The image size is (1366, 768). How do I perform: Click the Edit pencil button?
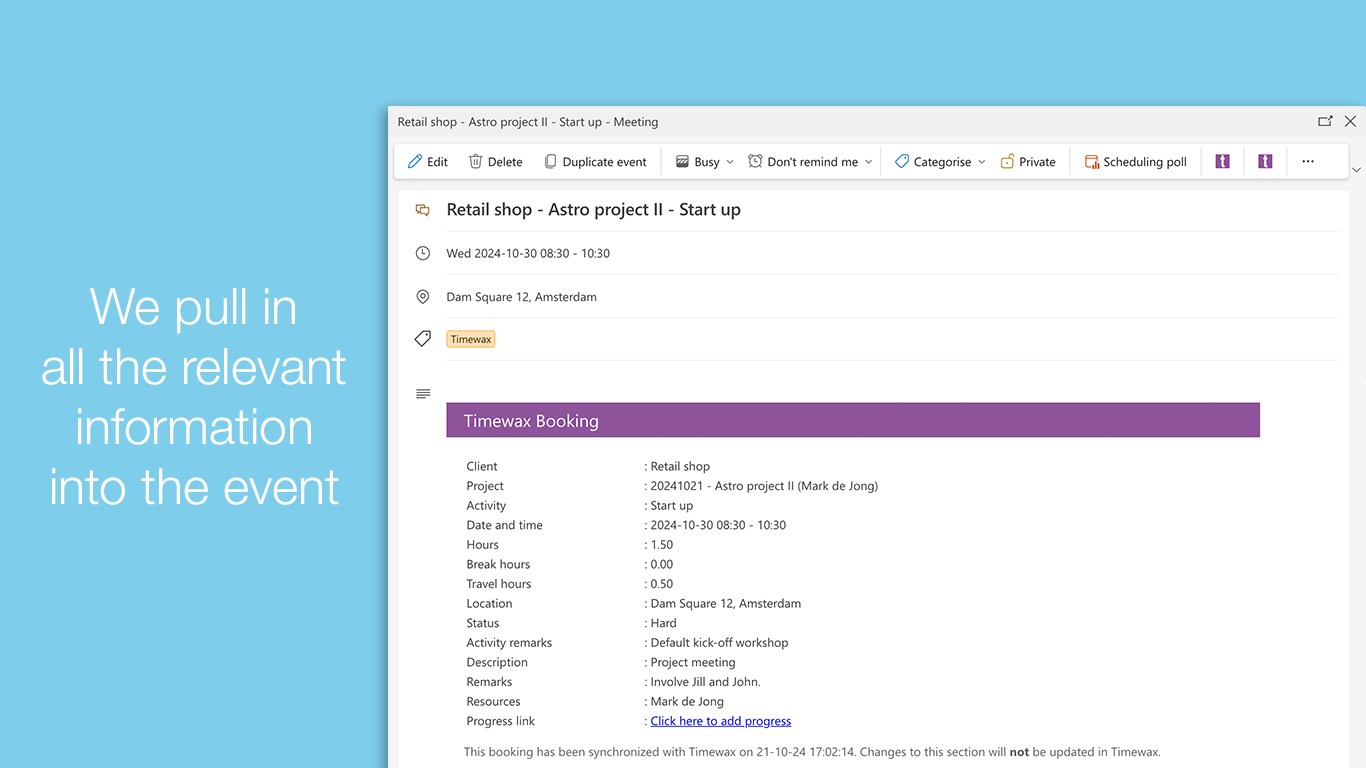point(428,162)
